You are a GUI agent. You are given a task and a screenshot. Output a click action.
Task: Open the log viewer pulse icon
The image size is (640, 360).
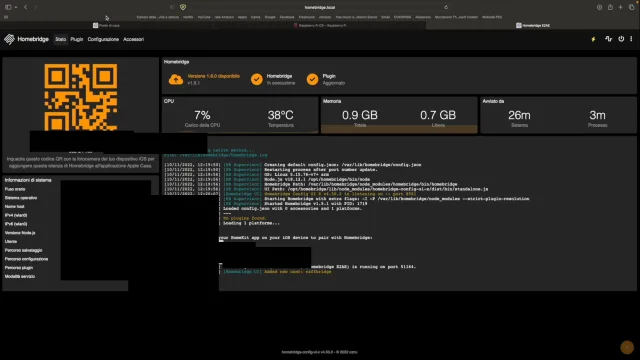click(608, 39)
